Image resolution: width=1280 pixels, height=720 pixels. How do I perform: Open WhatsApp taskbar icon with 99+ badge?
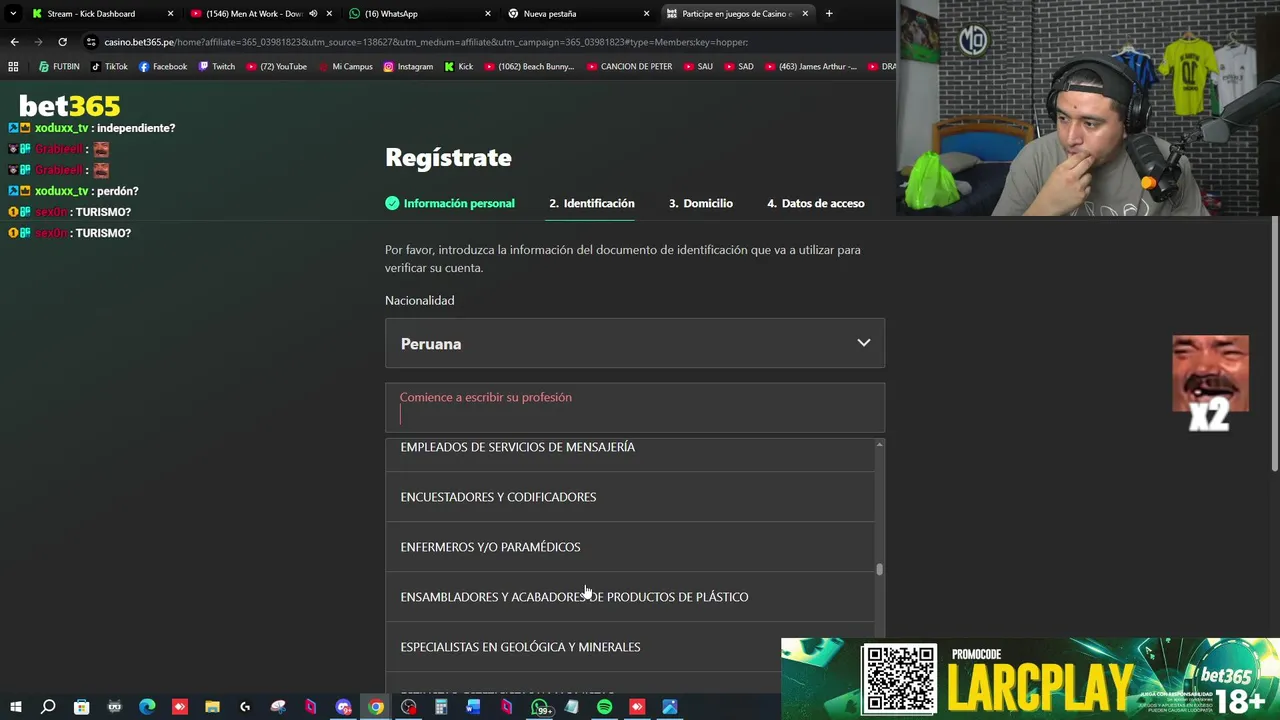click(541, 707)
